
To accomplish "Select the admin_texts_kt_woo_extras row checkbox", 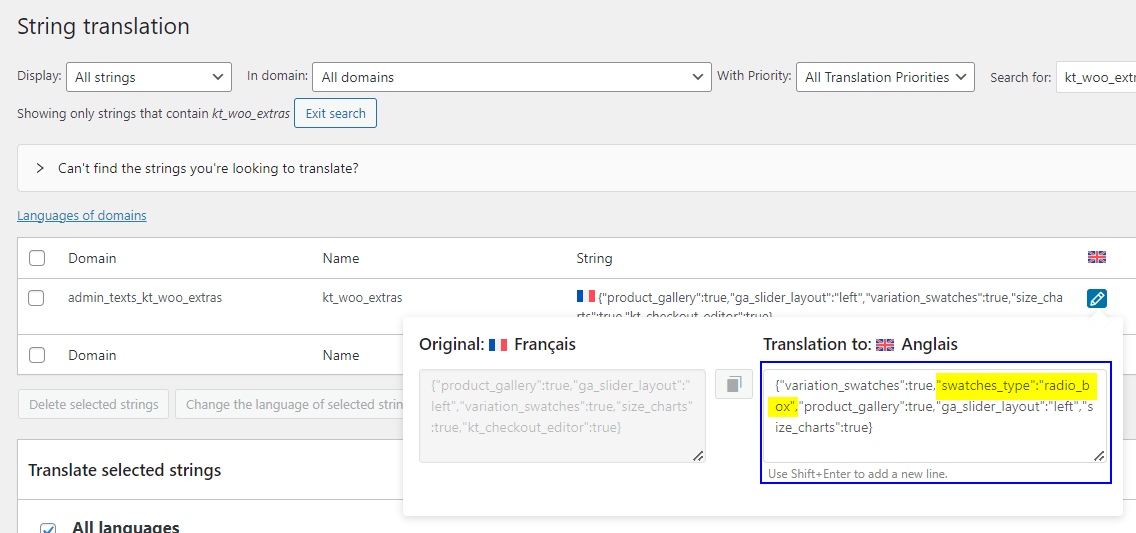I will coord(37,297).
